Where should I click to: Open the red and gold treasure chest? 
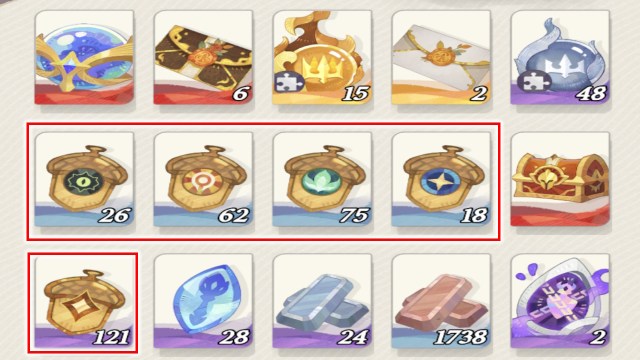point(560,180)
